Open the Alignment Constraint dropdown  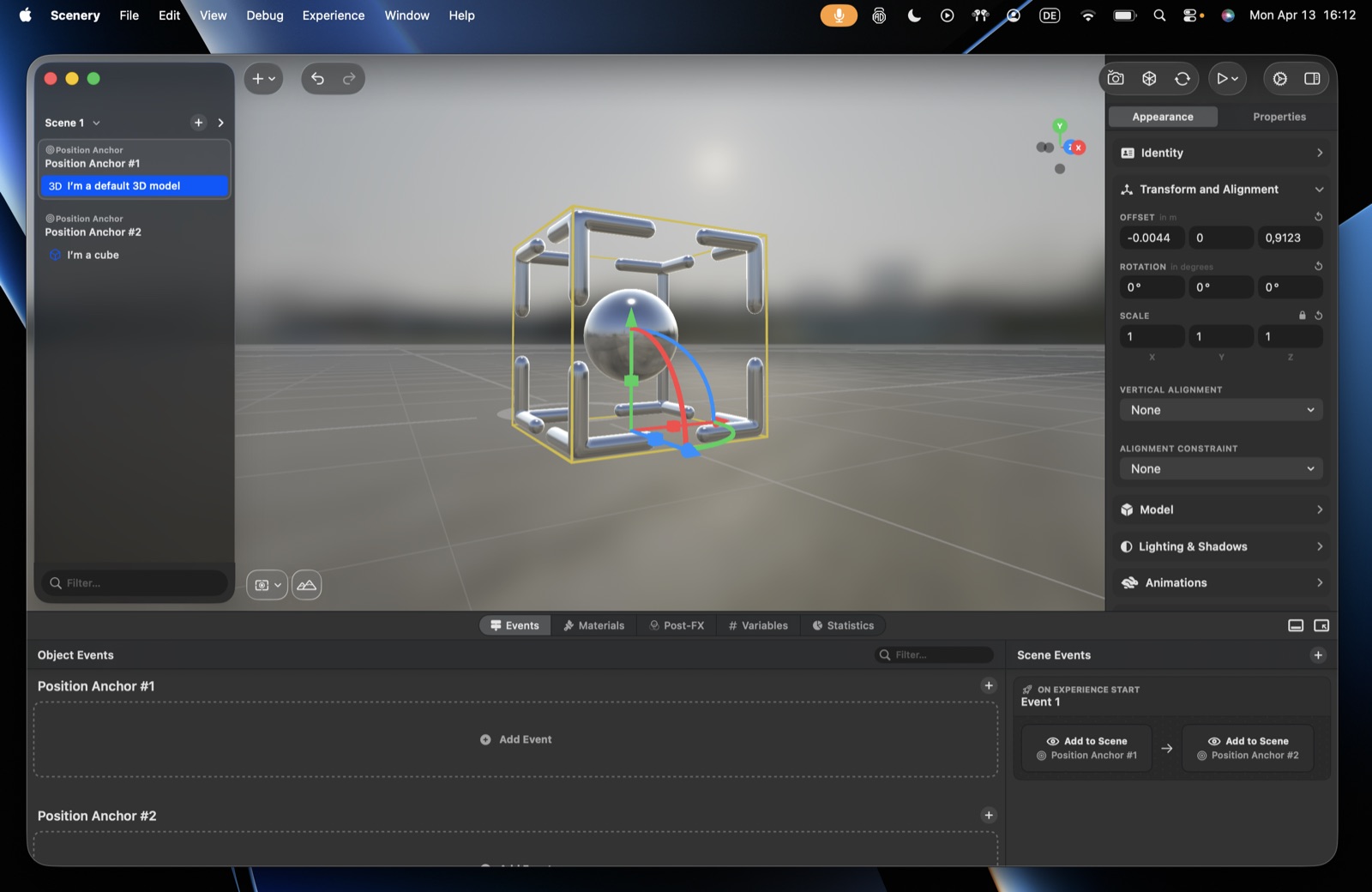[1221, 469]
